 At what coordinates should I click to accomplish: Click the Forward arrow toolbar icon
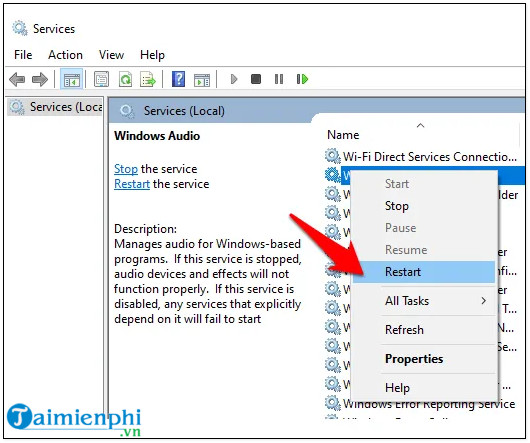click(40, 80)
